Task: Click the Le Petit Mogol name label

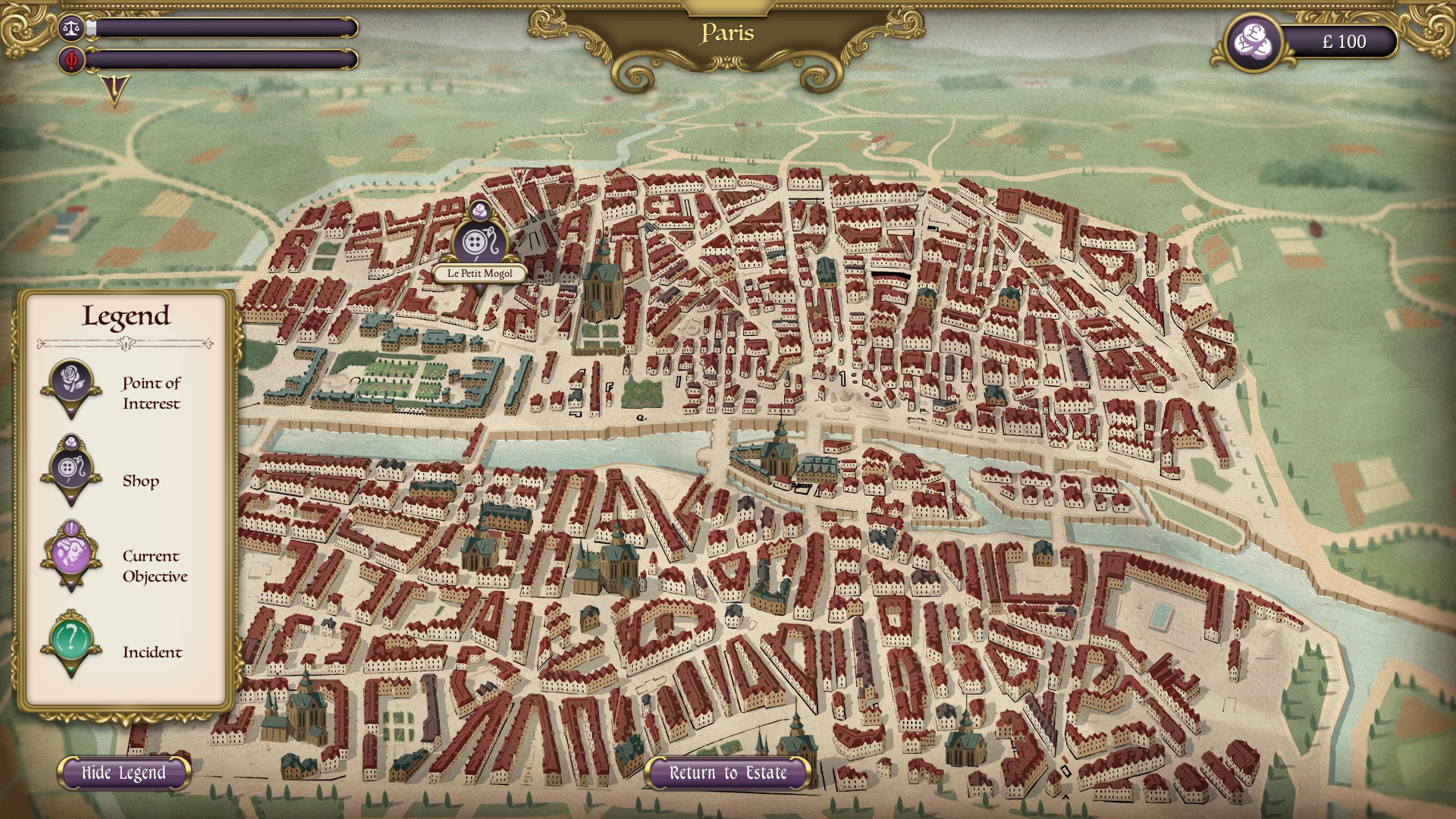Action: click(x=479, y=274)
